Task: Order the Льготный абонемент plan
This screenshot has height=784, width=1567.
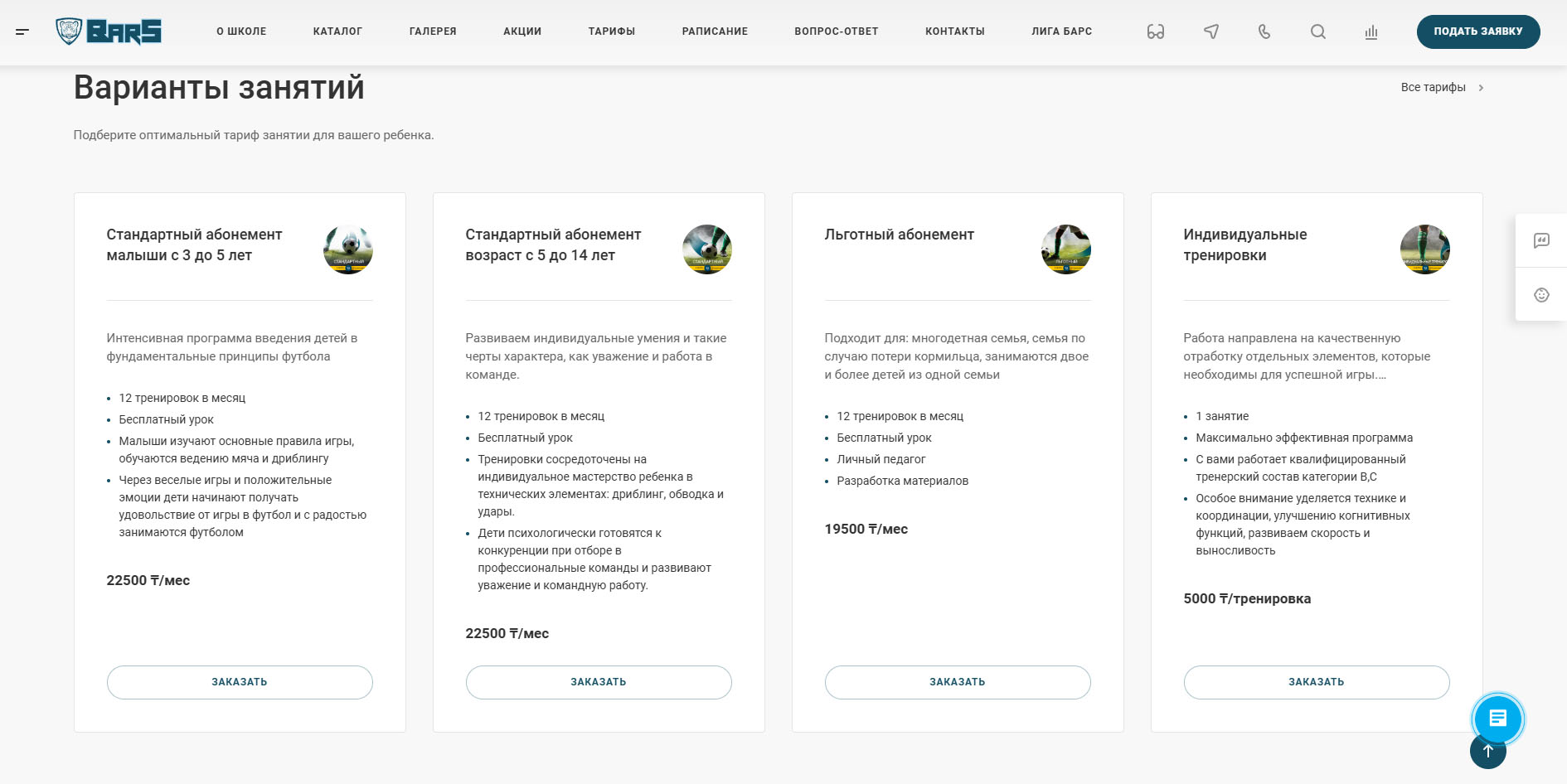Action: click(x=957, y=682)
